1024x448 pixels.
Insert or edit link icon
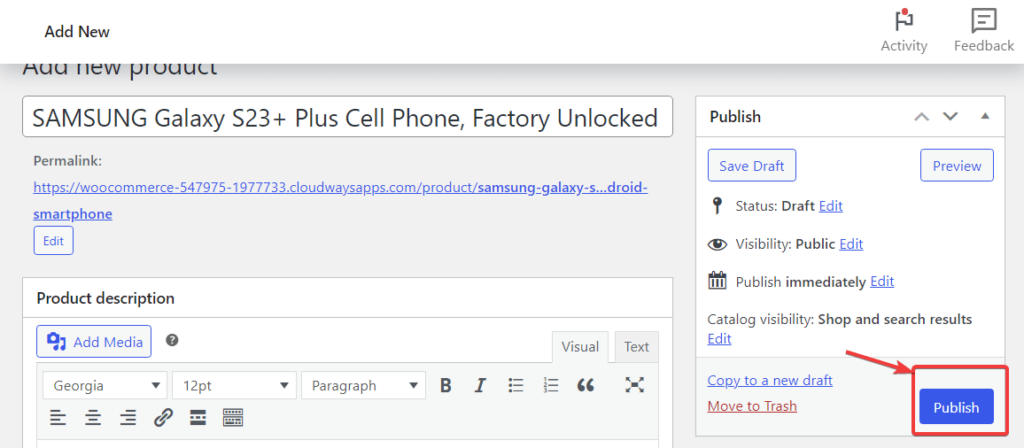click(x=163, y=417)
